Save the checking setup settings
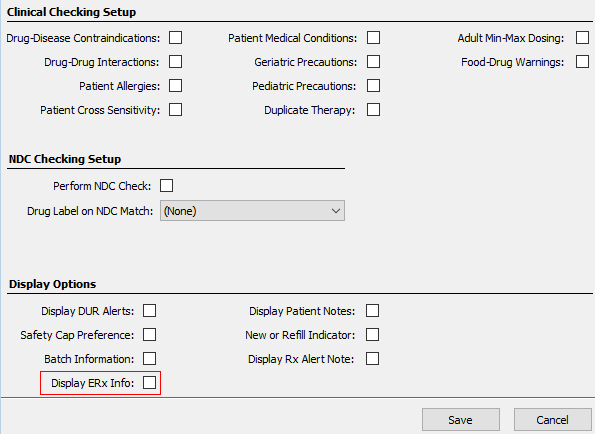595x434 pixels. tap(461, 420)
